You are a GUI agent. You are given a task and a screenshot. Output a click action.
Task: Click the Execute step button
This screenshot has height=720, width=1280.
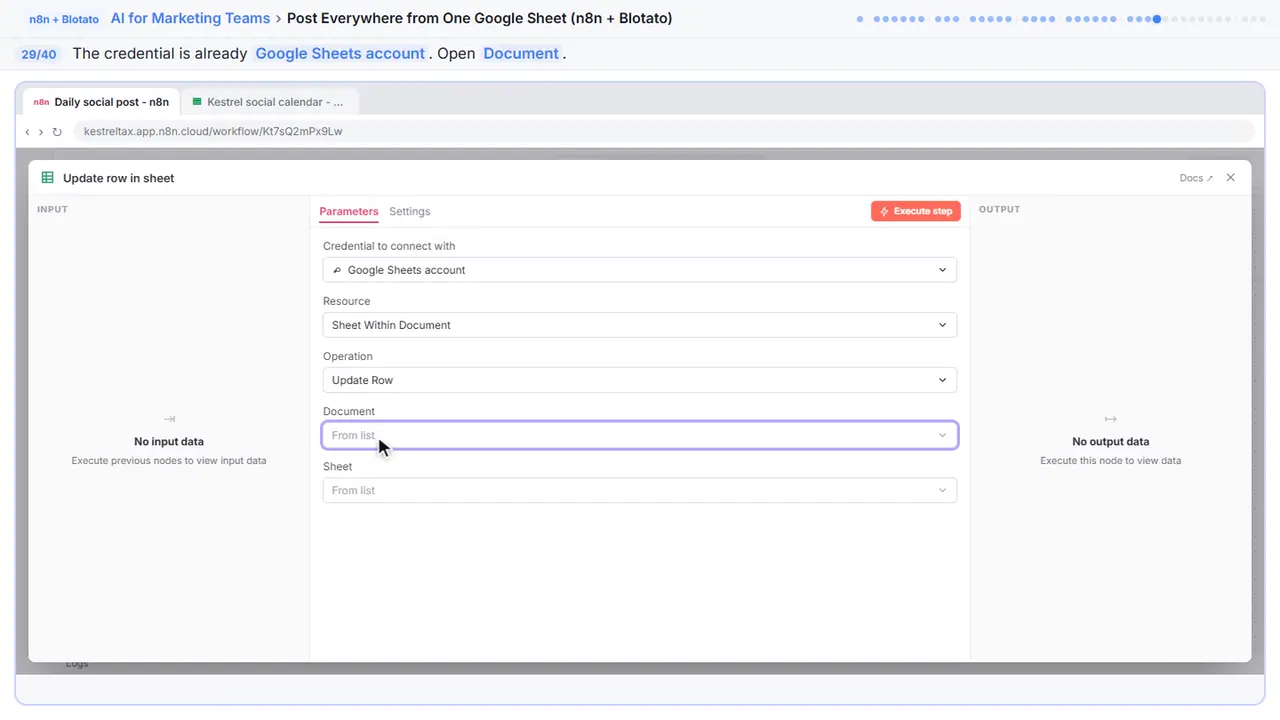click(916, 211)
